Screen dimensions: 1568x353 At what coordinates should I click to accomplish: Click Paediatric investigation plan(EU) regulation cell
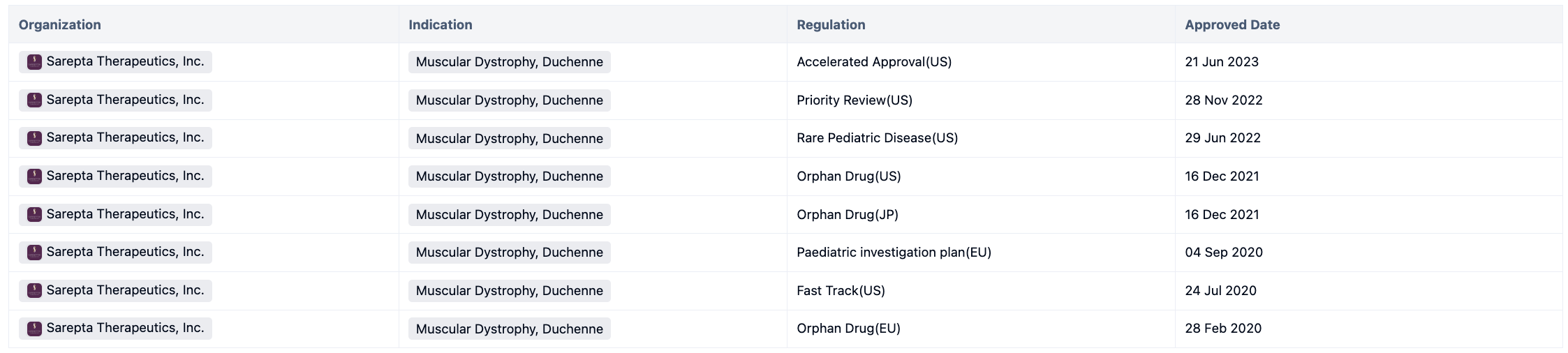tap(893, 253)
